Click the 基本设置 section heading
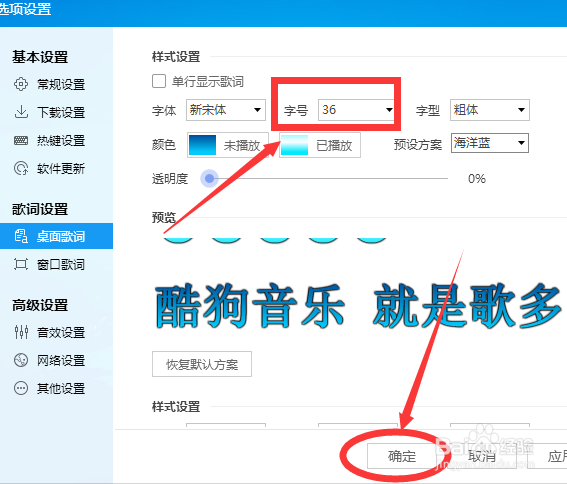 click(40, 57)
